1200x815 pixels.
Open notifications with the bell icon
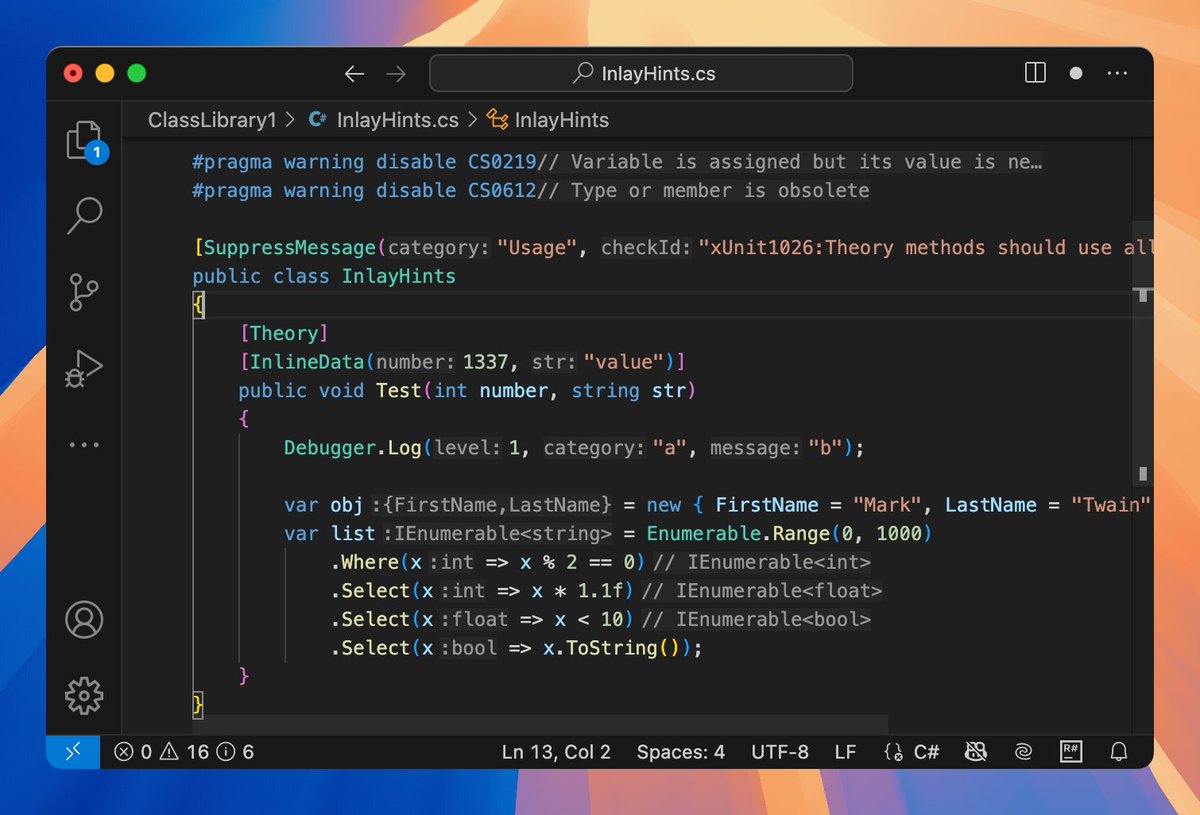[1119, 751]
